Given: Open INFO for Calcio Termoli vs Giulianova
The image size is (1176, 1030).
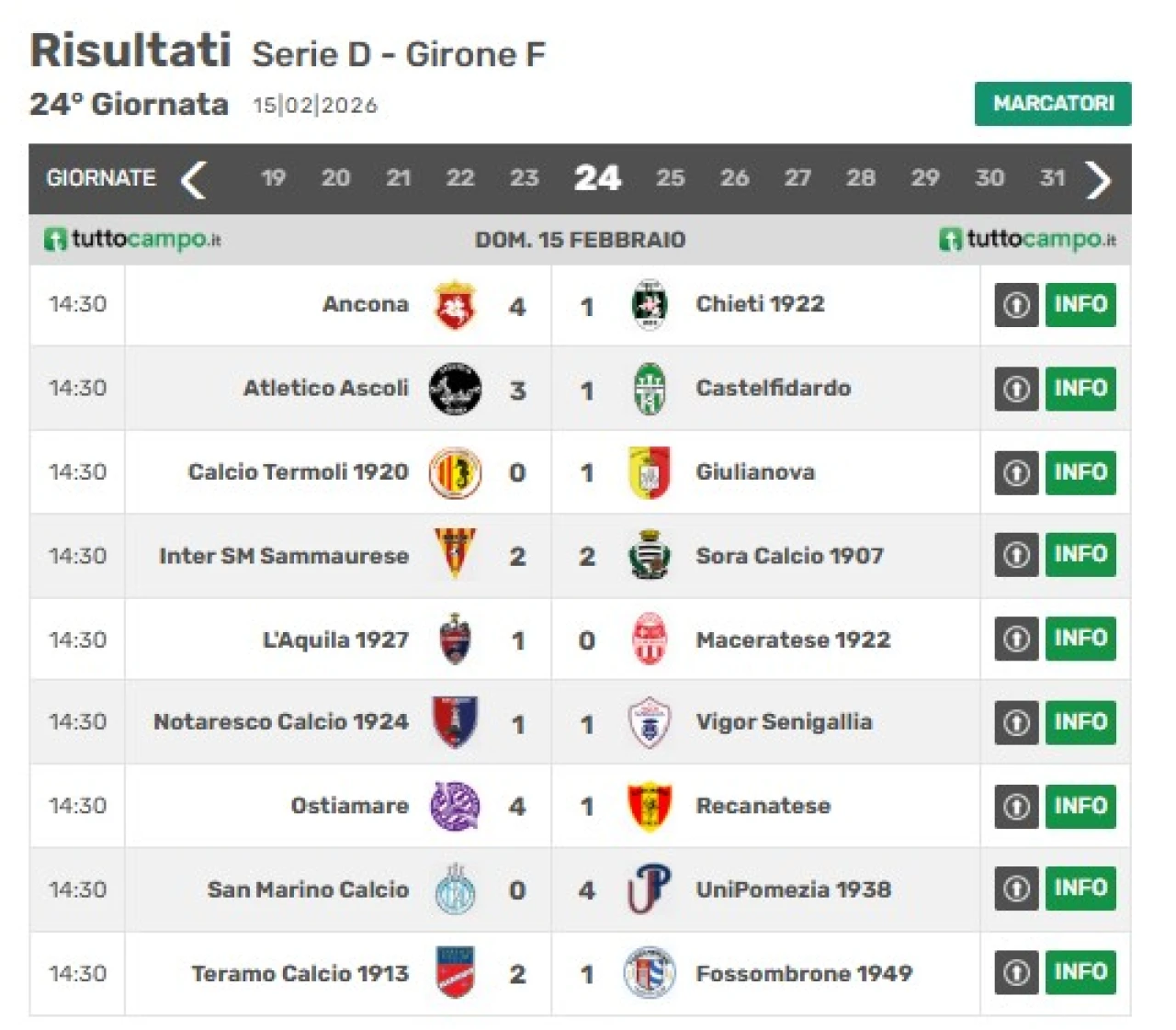Looking at the screenshot, I should [x=1080, y=472].
